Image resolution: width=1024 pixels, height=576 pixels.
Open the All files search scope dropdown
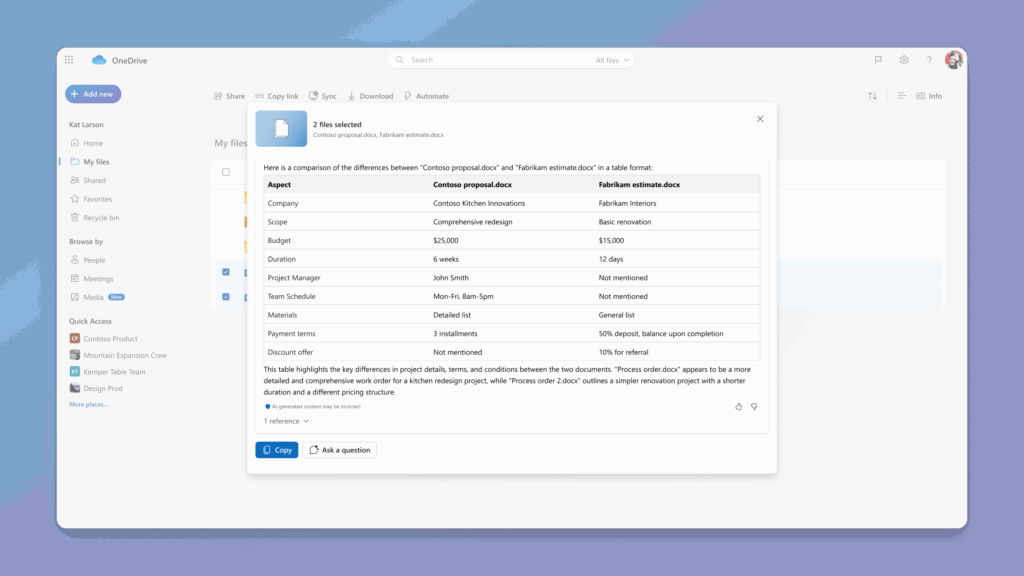(x=612, y=60)
